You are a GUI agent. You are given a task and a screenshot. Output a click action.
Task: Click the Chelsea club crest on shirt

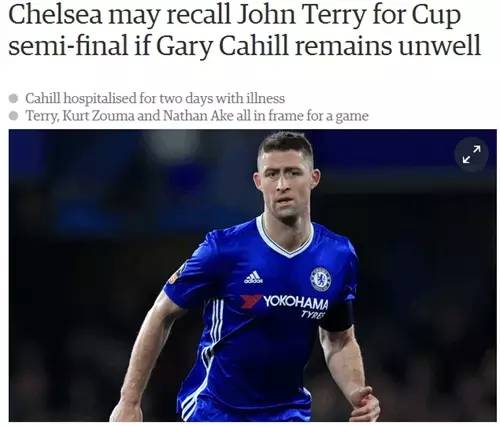(320, 279)
